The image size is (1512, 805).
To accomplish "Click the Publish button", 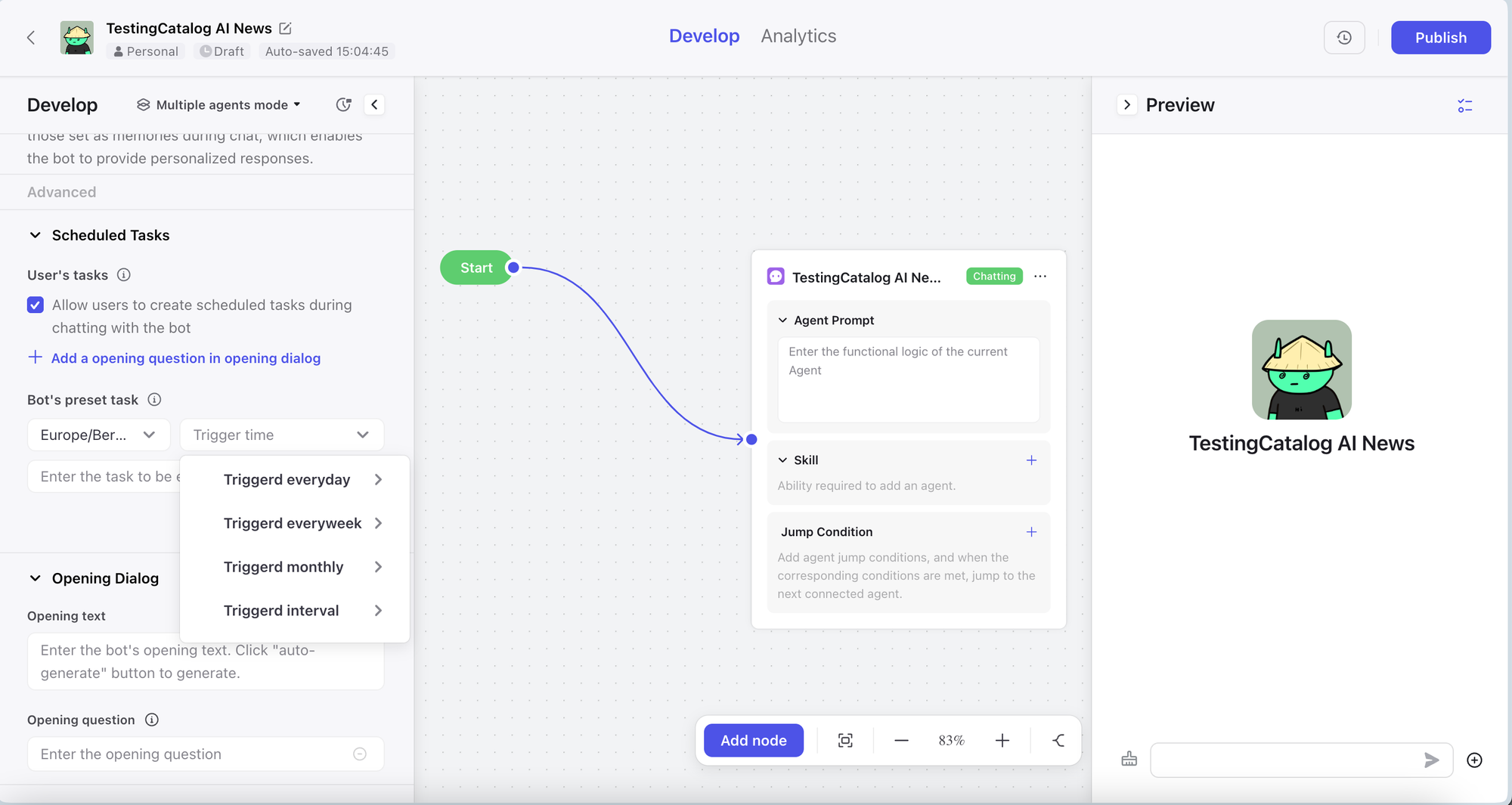I will (1440, 37).
